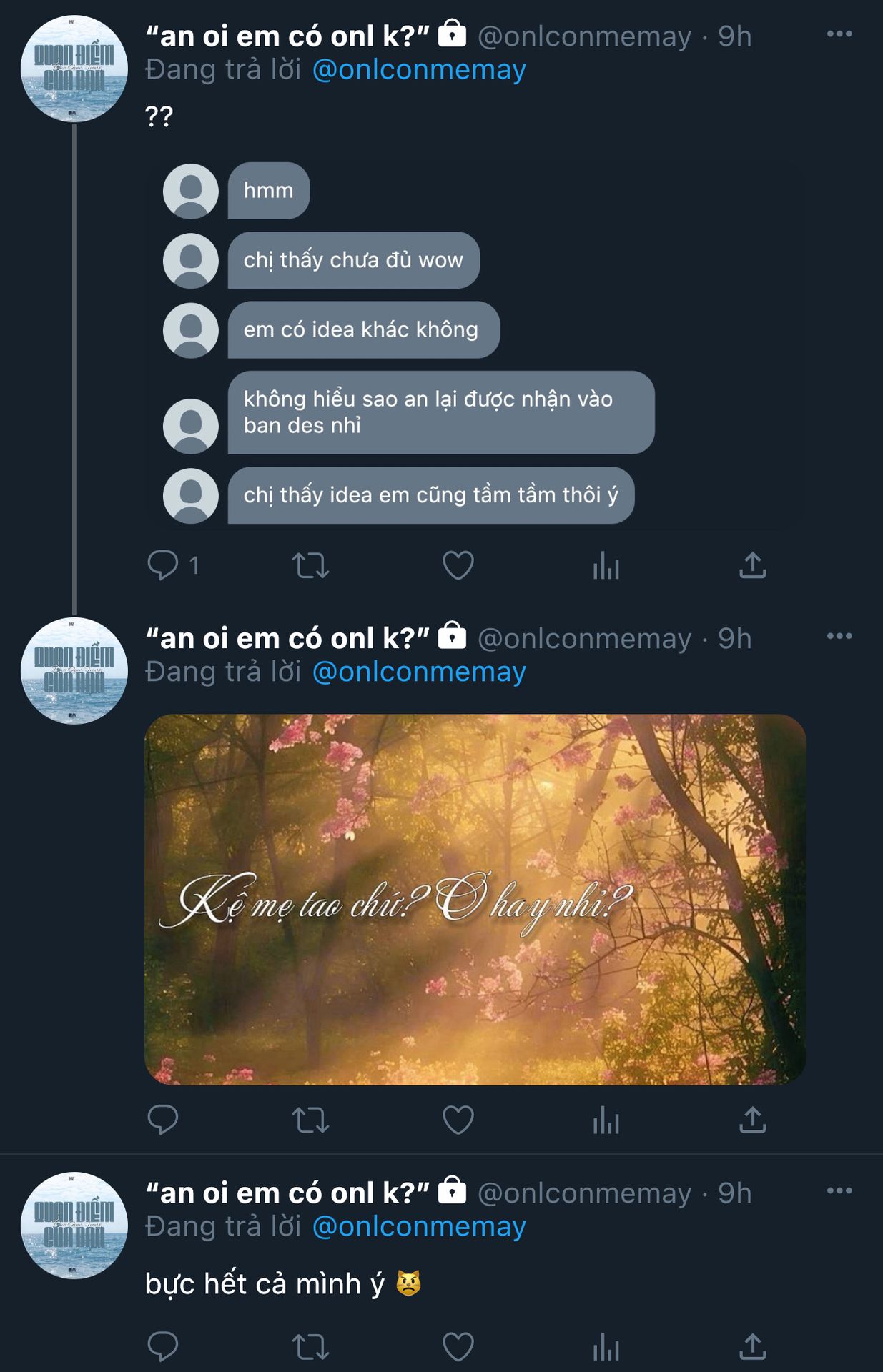Like the forest image tweet
The height and width of the screenshot is (1372, 883).
[458, 1120]
